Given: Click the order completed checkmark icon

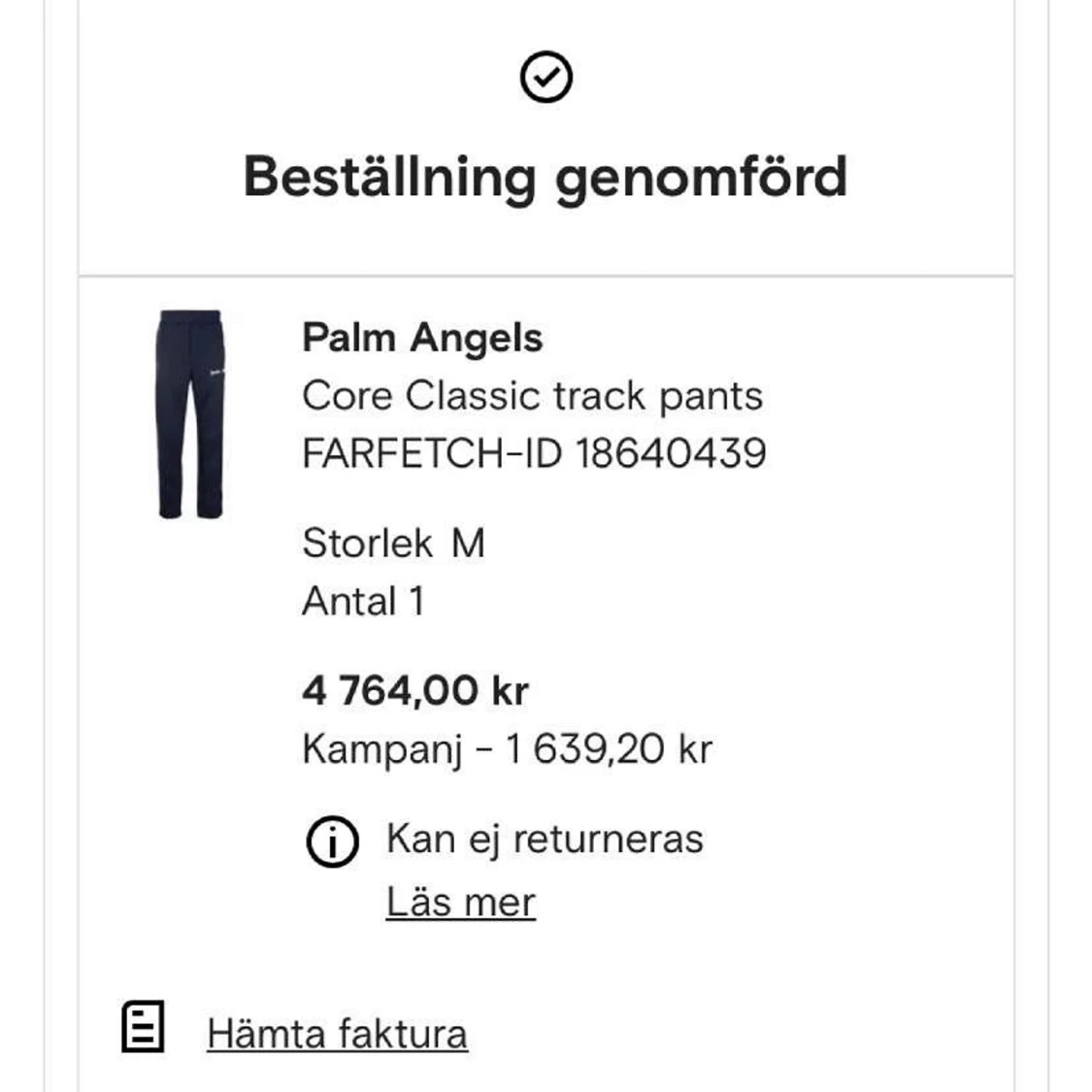Looking at the screenshot, I should click(546, 77).
